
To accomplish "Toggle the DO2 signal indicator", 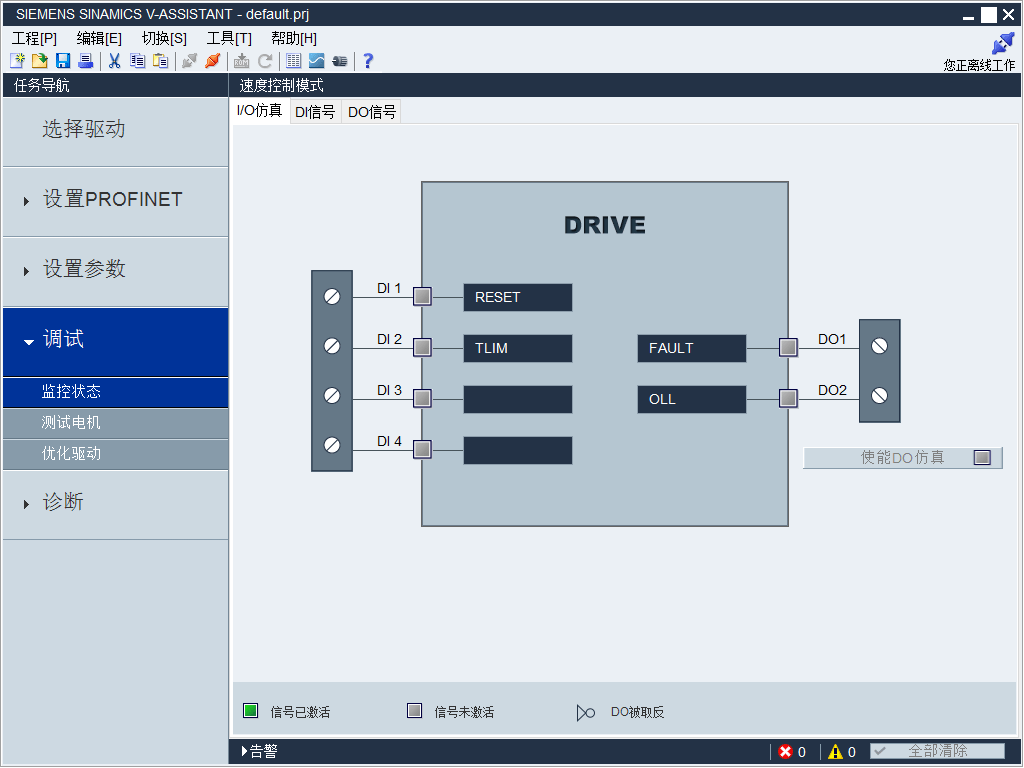I will pyautogui.click(x=788, y=398).
